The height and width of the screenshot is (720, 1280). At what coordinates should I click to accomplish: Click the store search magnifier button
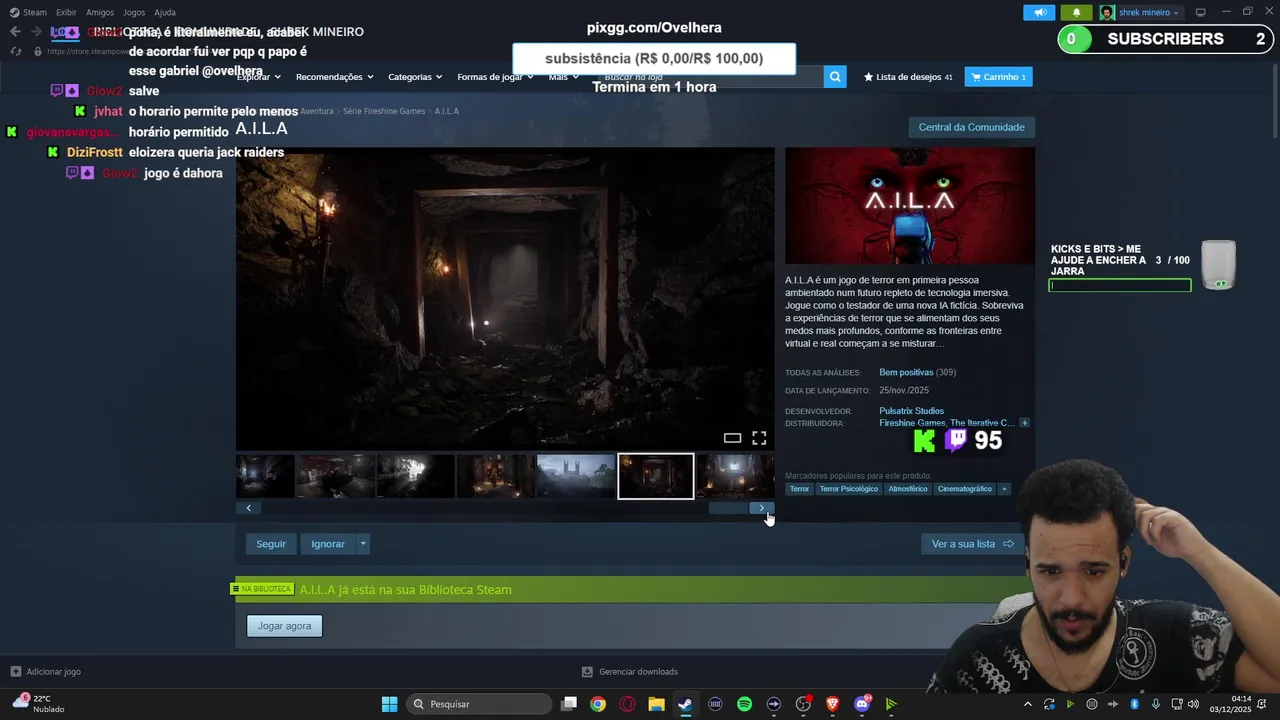835,77
